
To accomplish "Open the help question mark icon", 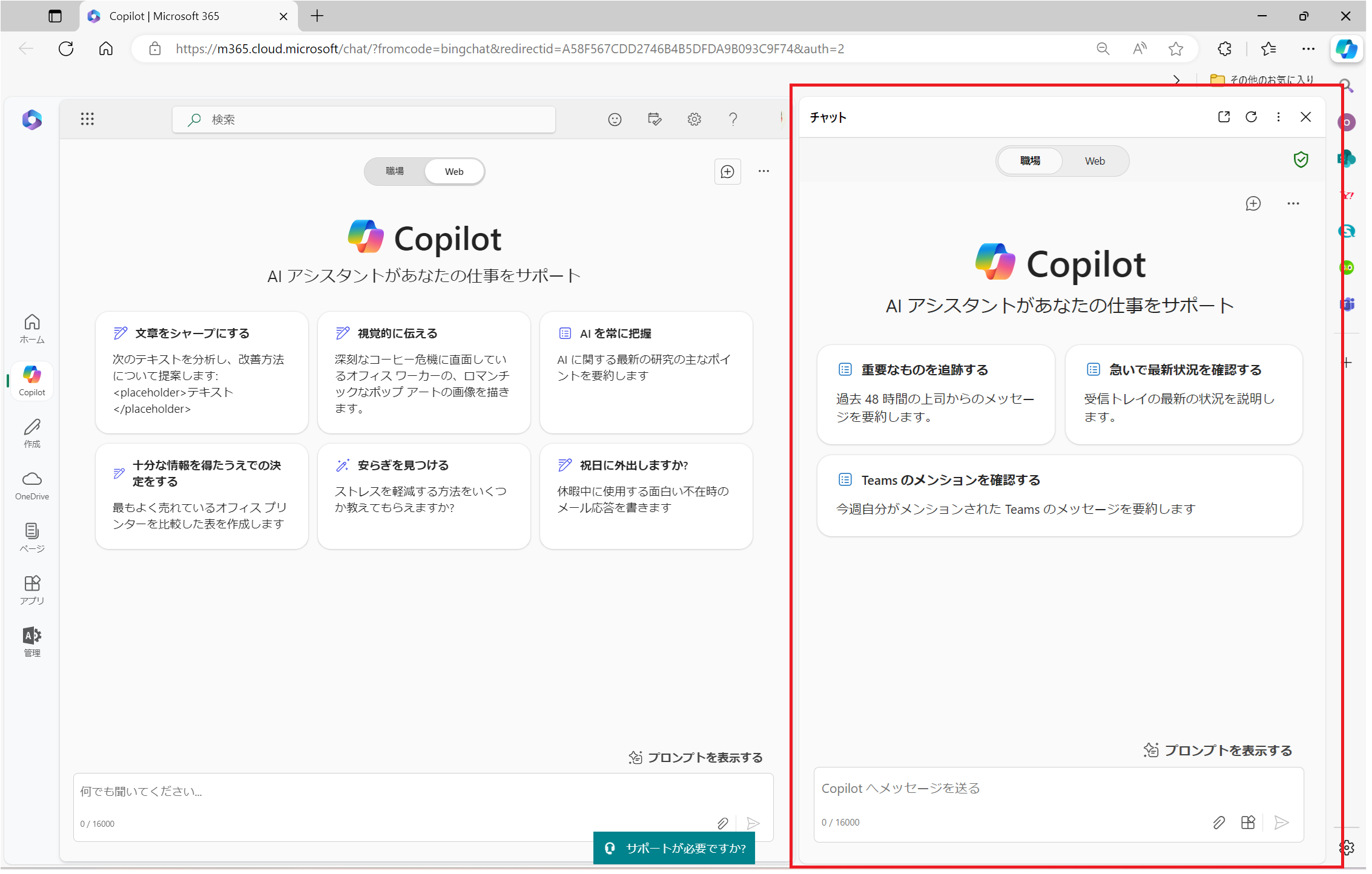I will [733, 119].
